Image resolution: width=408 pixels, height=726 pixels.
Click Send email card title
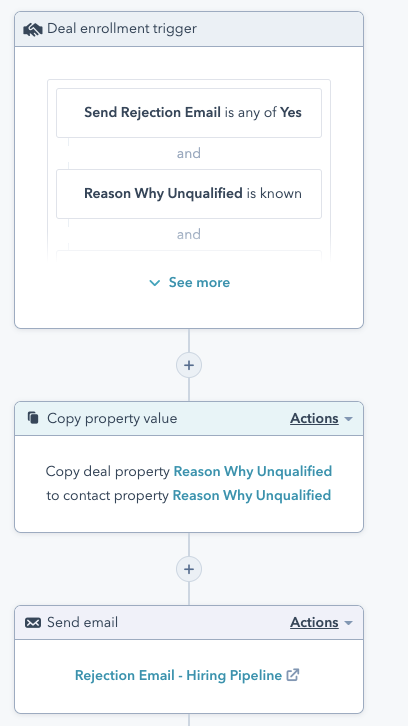82,623
